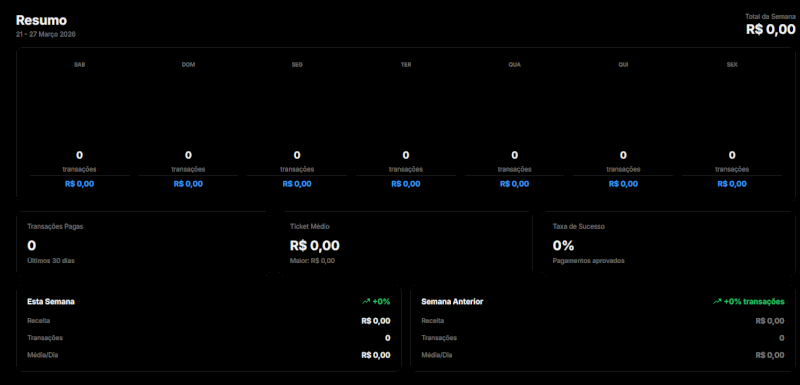Click the blue R$ 0,00 amount for QUI

pos(623,184)
